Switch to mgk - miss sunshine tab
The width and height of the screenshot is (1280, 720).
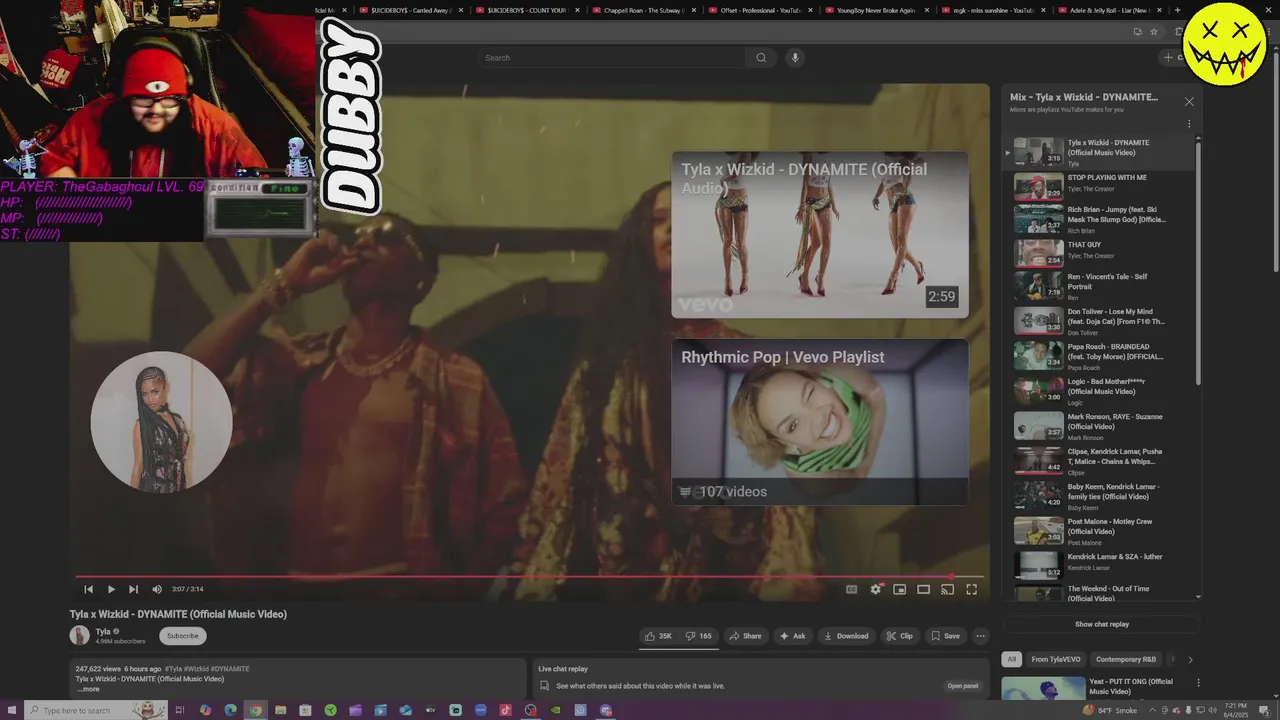[993, 10]
